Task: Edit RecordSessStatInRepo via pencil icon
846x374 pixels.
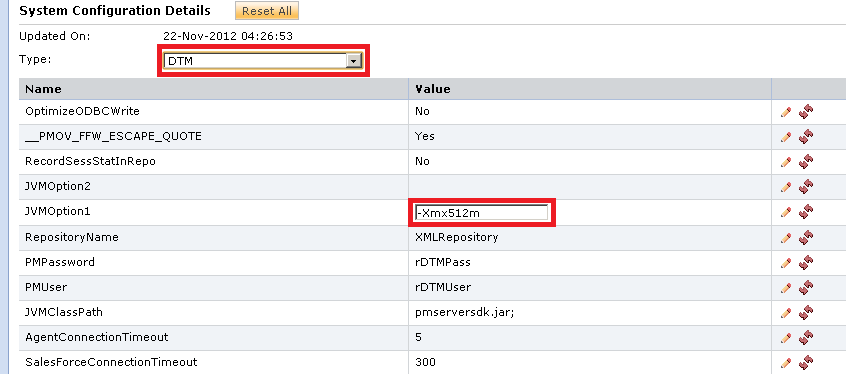Action: (786, 162)
